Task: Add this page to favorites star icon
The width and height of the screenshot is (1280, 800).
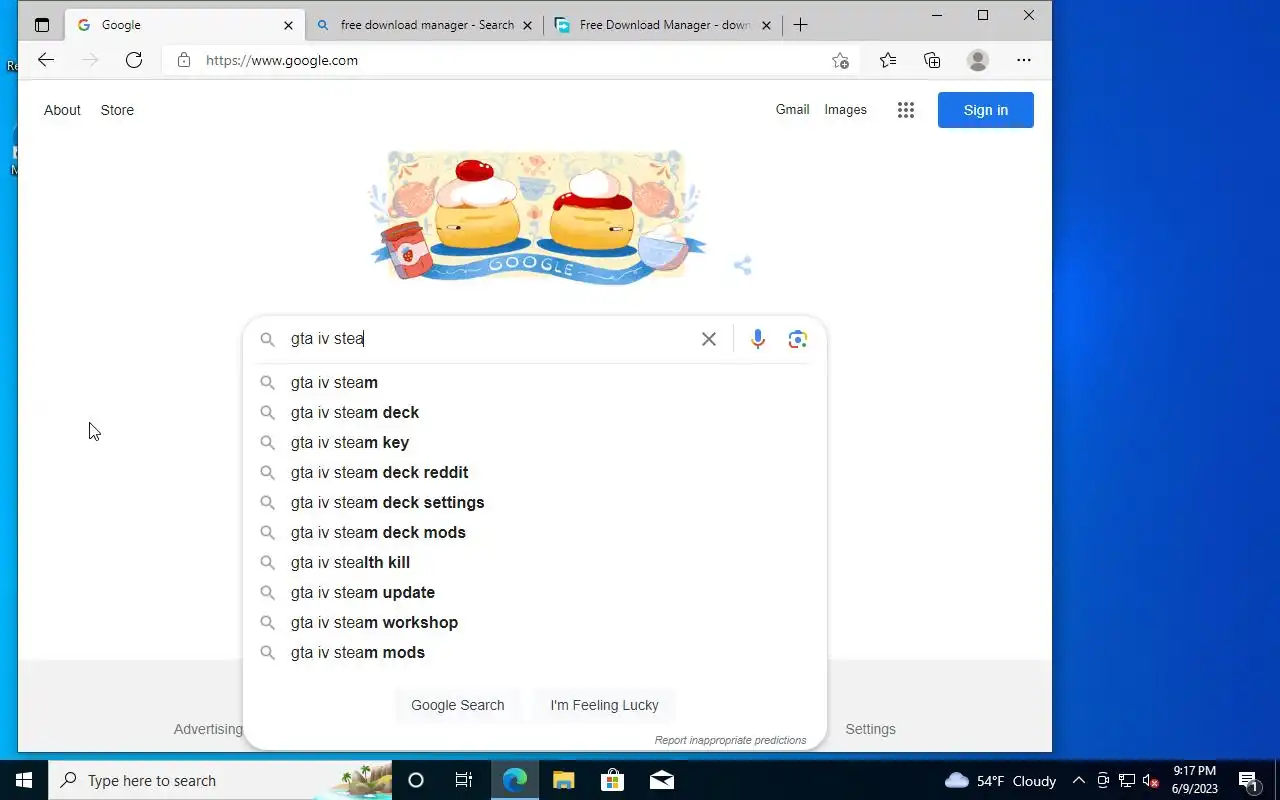Action: (x=840, y=60)
